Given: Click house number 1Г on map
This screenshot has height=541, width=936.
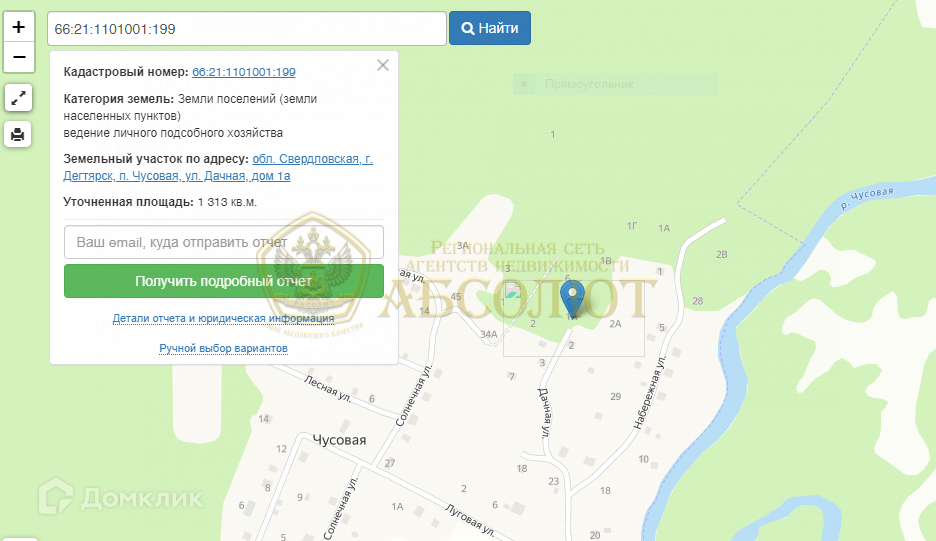Looking at the screenshot, I should pos(632,226).
